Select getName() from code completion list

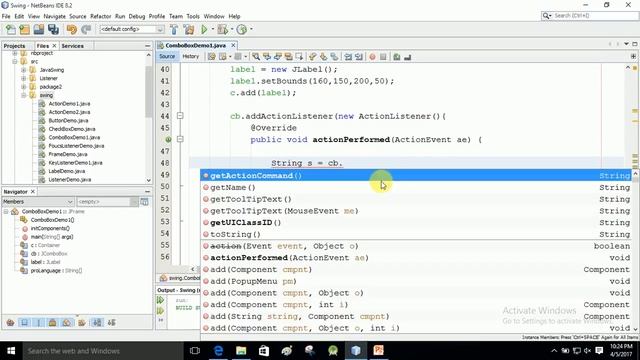coord(416,187)
